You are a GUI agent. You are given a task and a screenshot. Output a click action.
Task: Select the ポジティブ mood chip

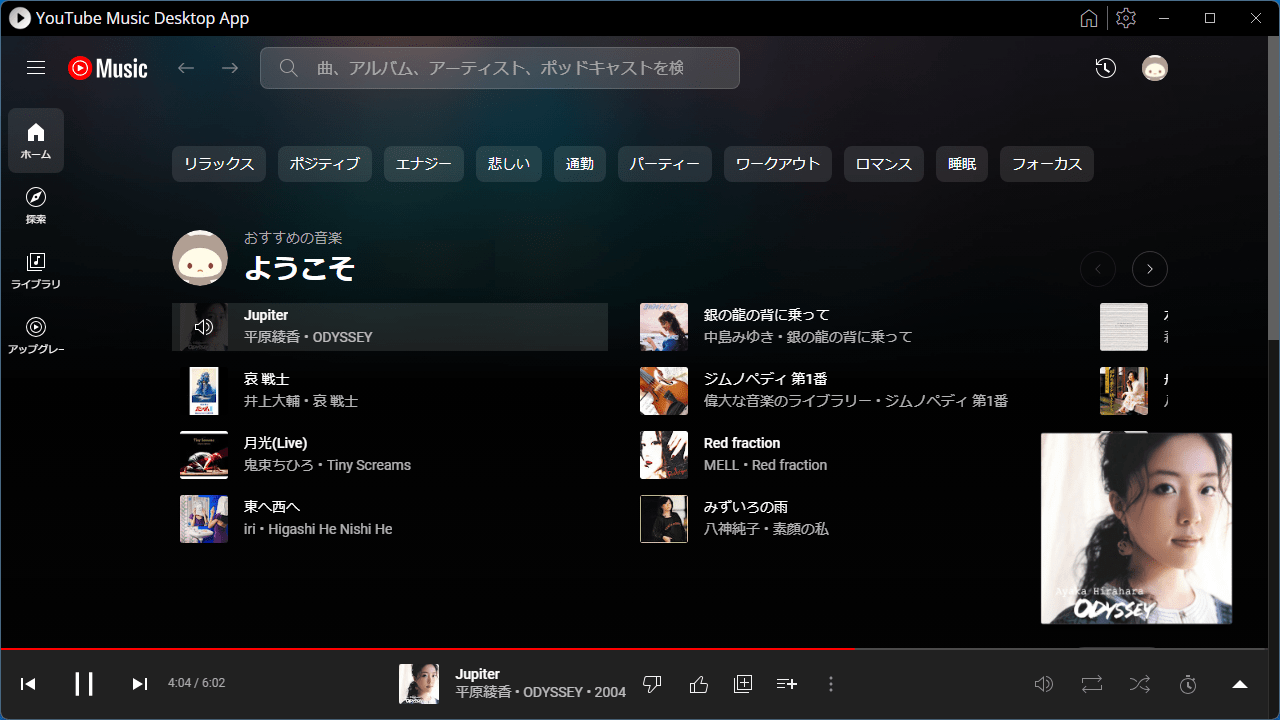[x=325, y=164]
